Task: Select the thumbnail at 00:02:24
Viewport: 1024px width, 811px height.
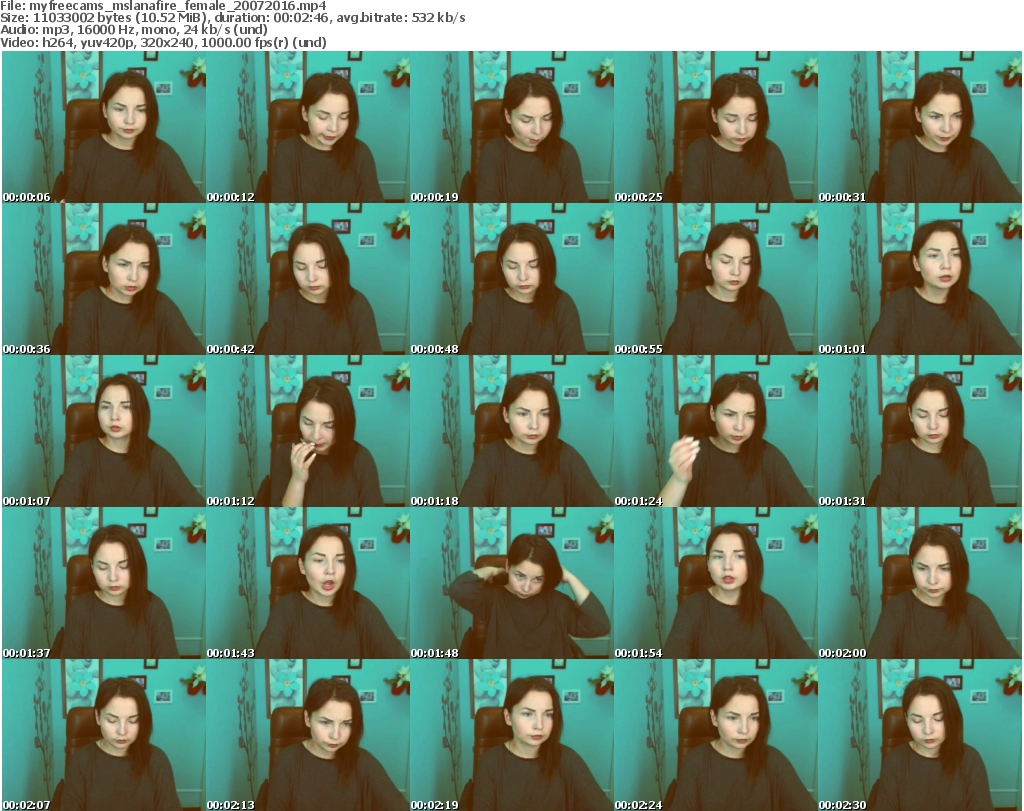Action: [x=716, y=735]
